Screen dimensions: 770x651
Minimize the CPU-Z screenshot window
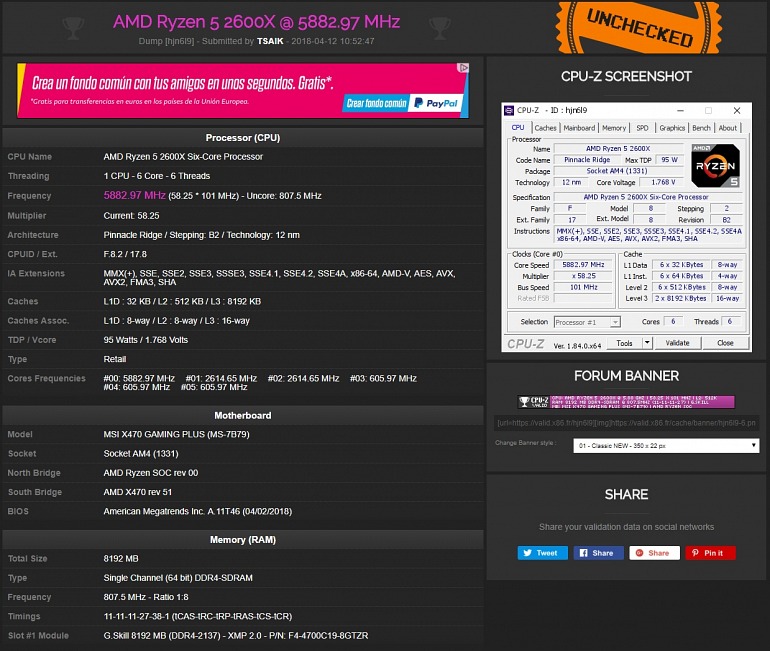pyautogui.click(x=680, y=110)
